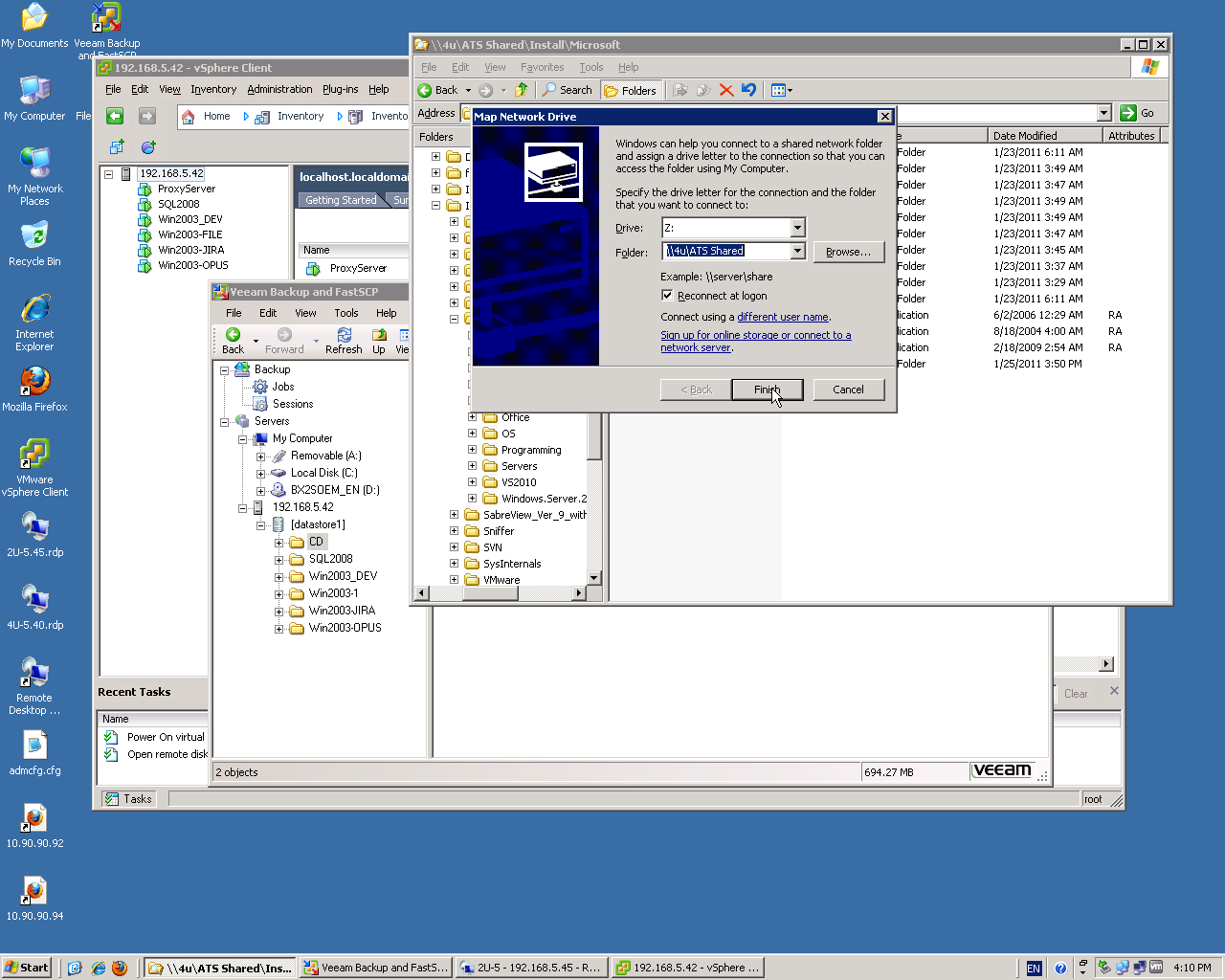Open the Explorer Address bar dropdown arrow
The width and height of the screenshot is (1225, 980).
(1103, 113)
